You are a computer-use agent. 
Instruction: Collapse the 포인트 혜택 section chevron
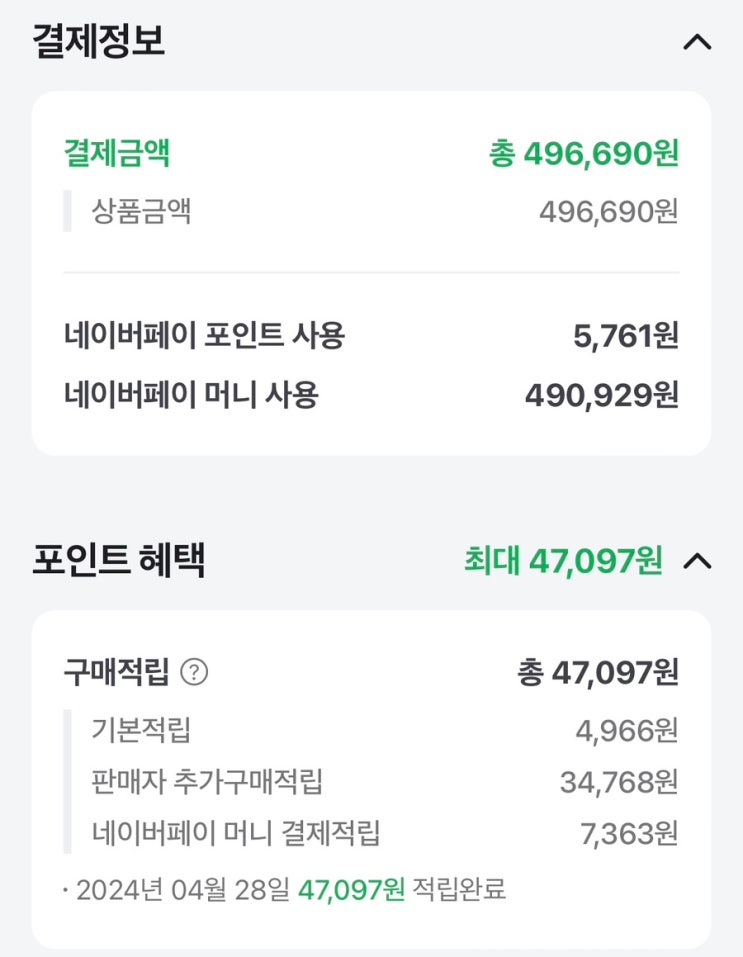(696, 561)
